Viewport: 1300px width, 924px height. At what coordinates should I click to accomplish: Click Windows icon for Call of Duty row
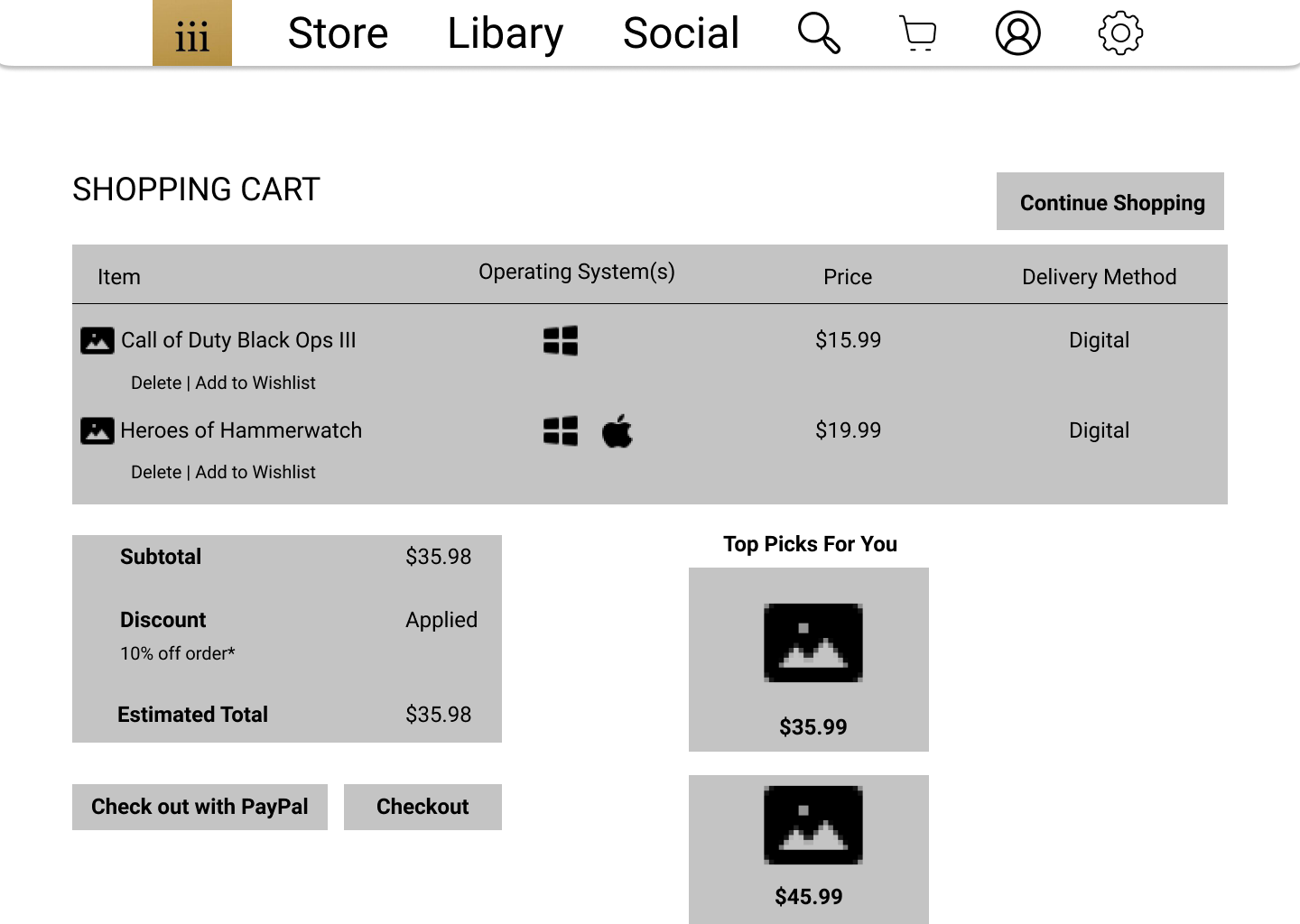tap(561, 341)
